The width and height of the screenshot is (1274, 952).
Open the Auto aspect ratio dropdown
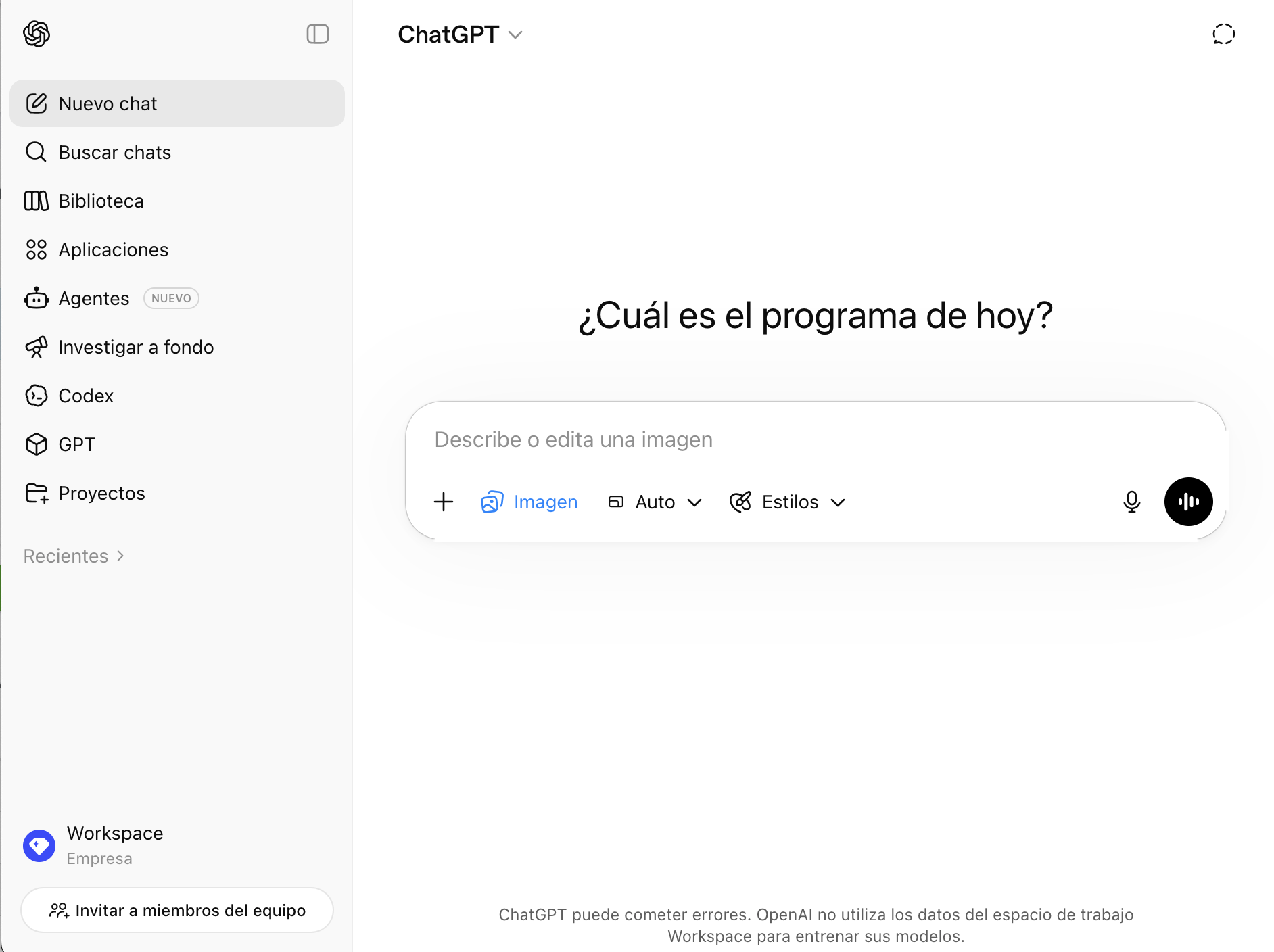coord(654,502)
